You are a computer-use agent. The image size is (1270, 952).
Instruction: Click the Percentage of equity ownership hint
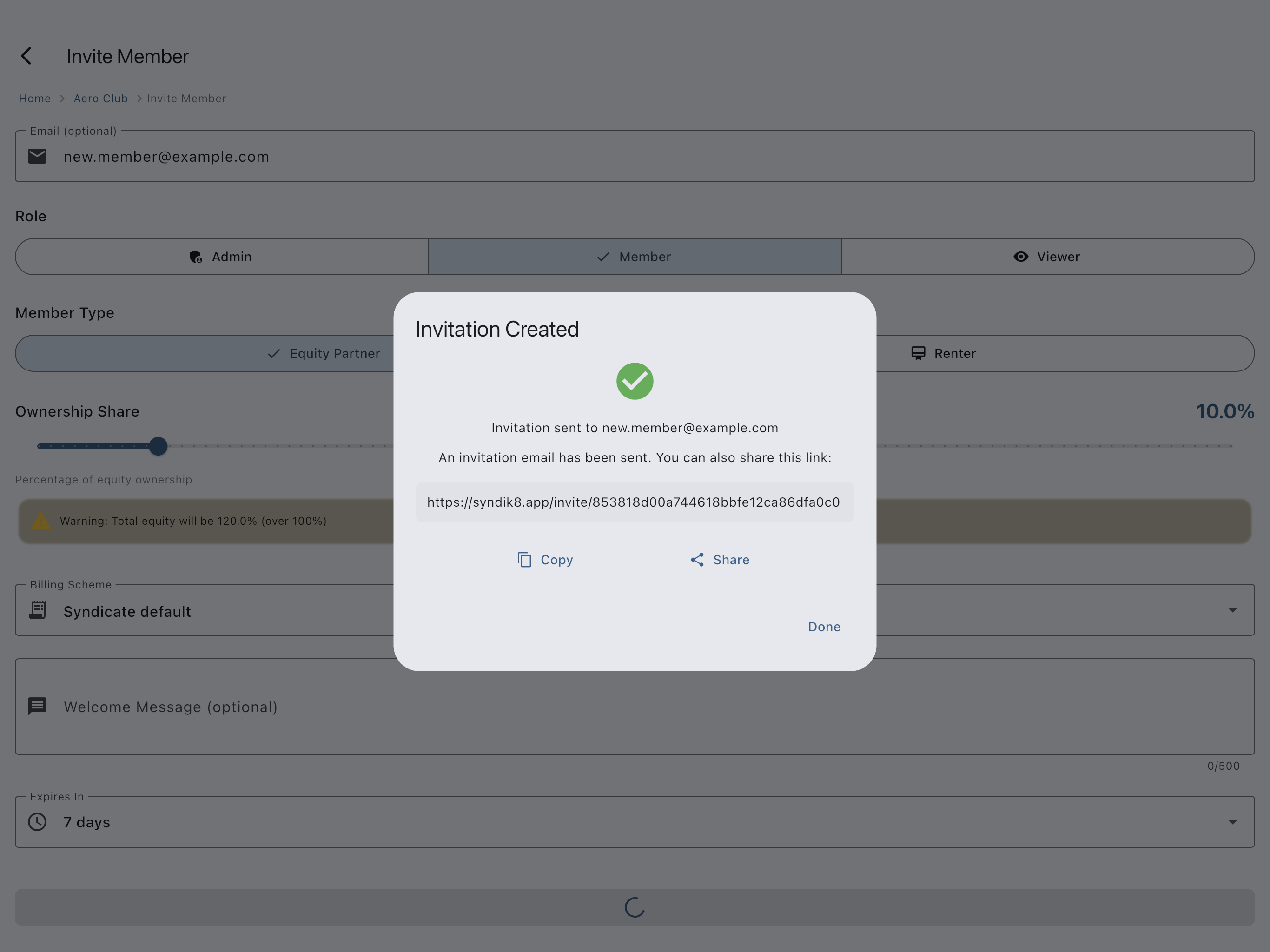pyautogui.click(x=103, y=479)
